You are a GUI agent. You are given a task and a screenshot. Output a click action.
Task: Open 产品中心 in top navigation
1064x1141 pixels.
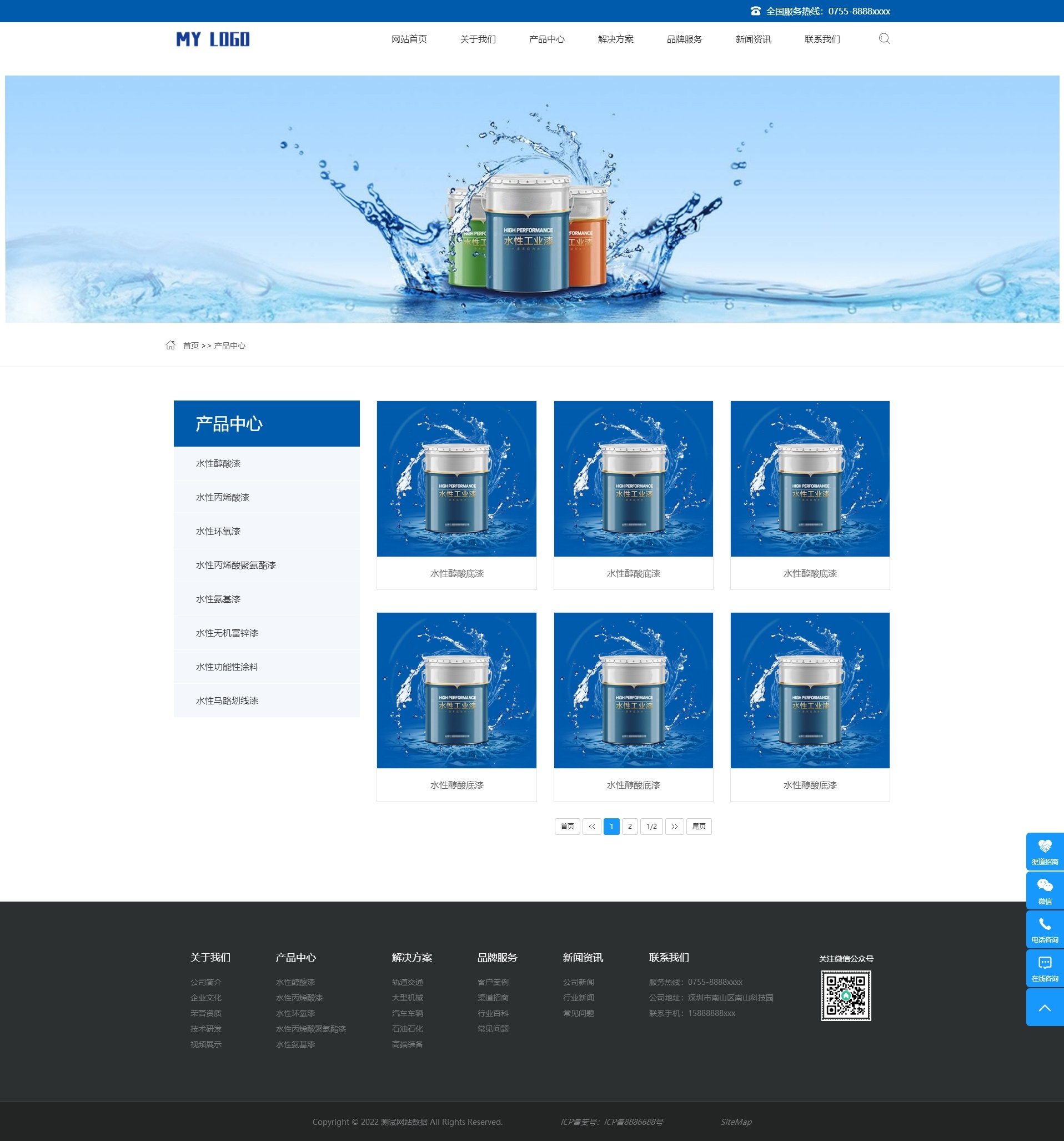(x=546, y=39)
